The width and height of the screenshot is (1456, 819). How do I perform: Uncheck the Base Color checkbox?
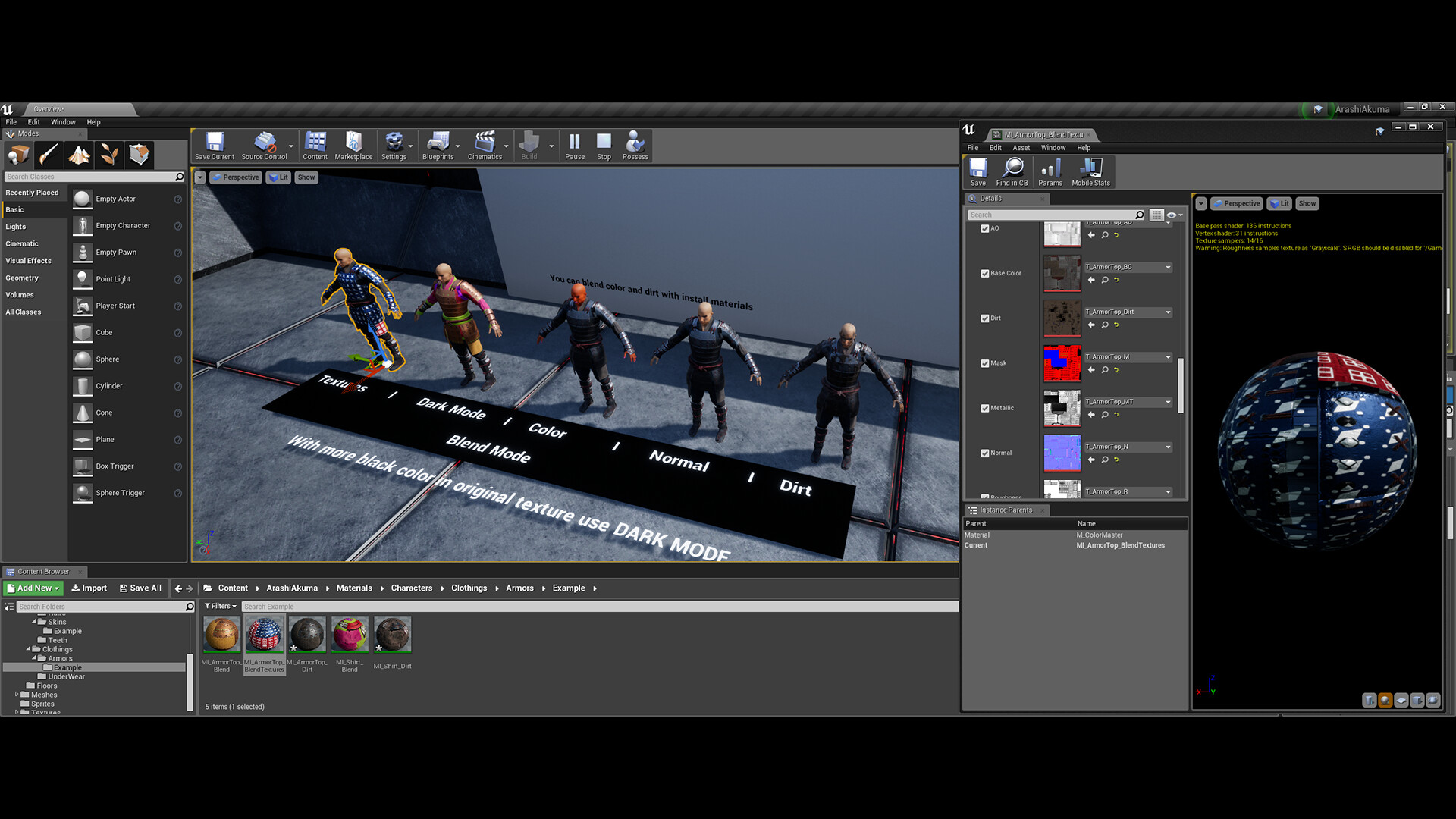(x=985, y=273)
